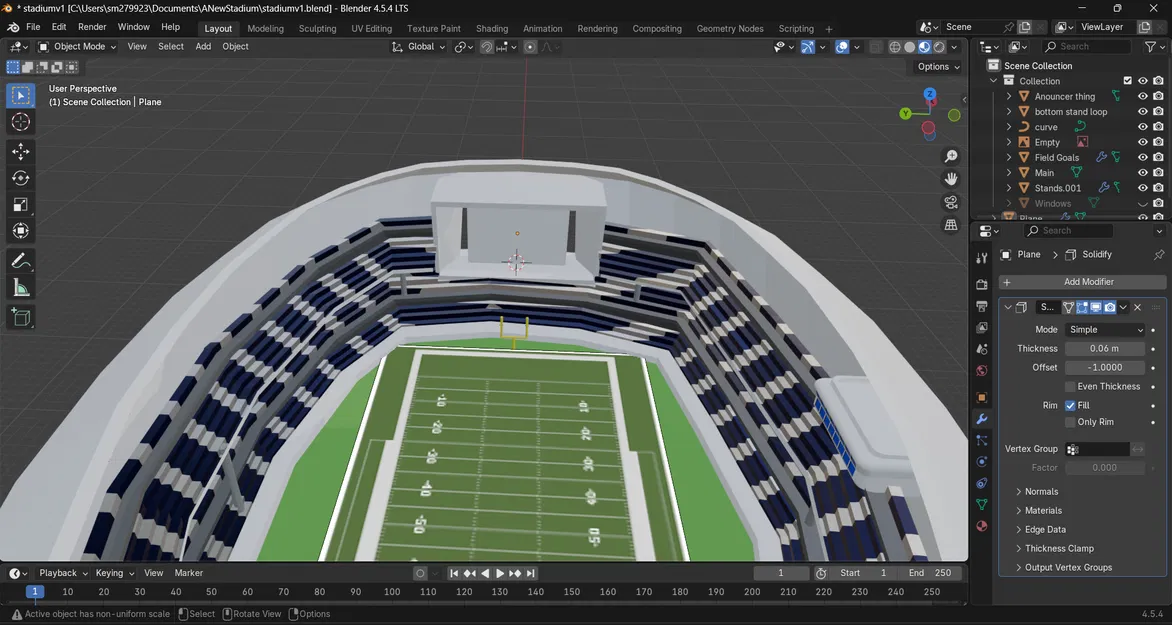Select the Add Cube tool
This screenshot has width=1172, height=625.
coord(21,318)
